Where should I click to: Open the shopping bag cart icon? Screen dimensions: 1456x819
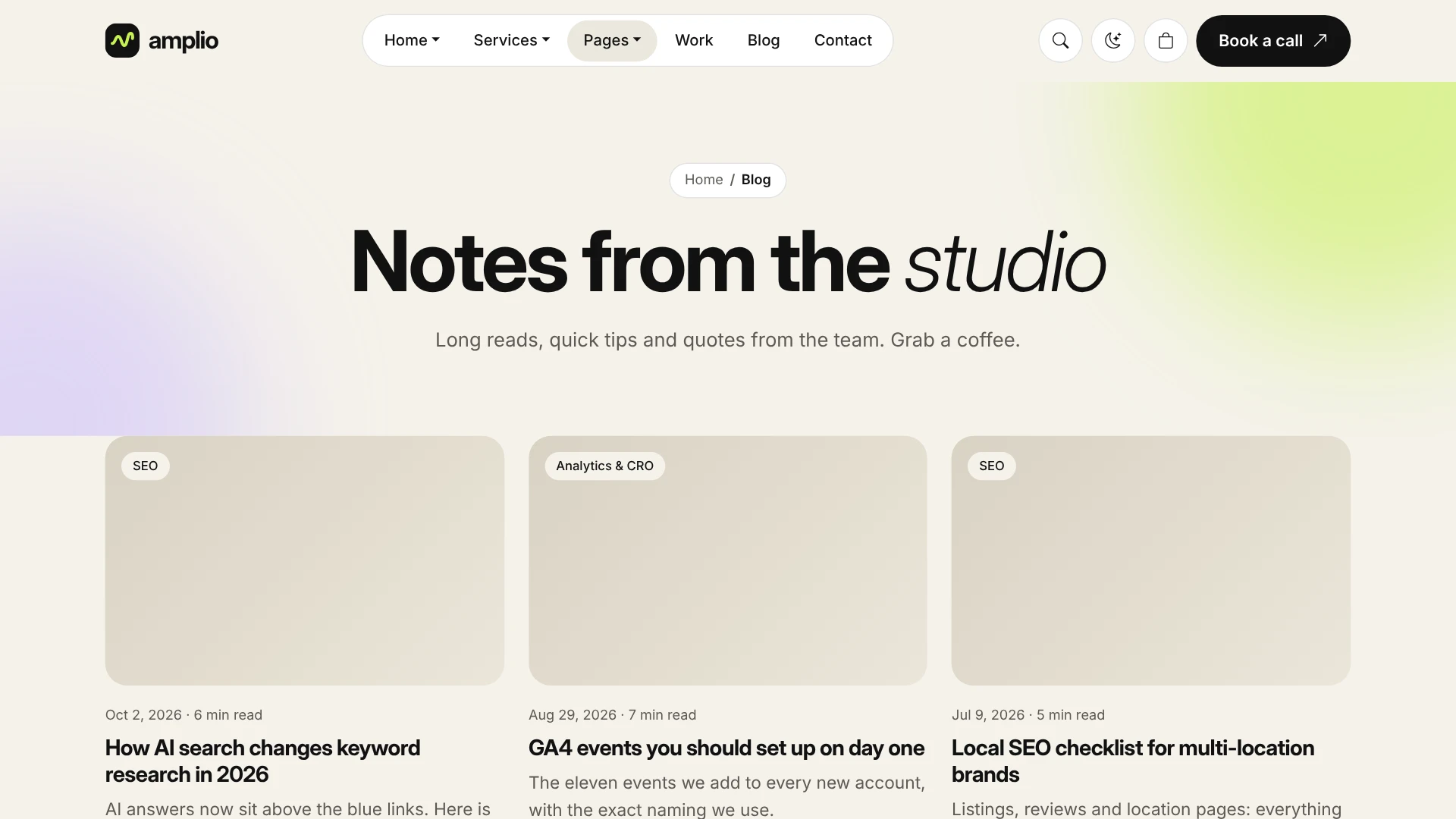pos(1166,41)
